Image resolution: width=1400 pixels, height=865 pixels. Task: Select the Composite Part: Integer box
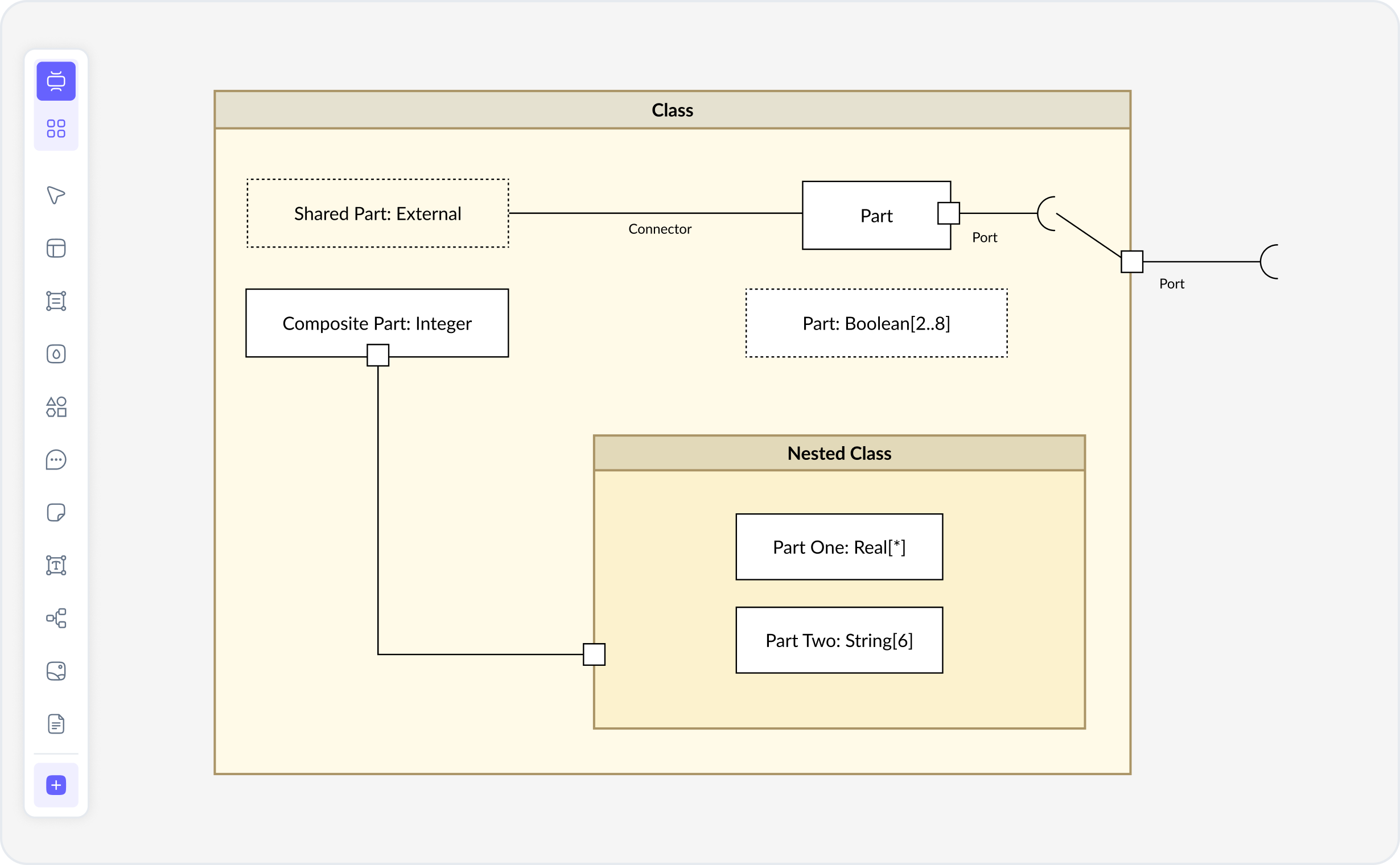(377, 323)
